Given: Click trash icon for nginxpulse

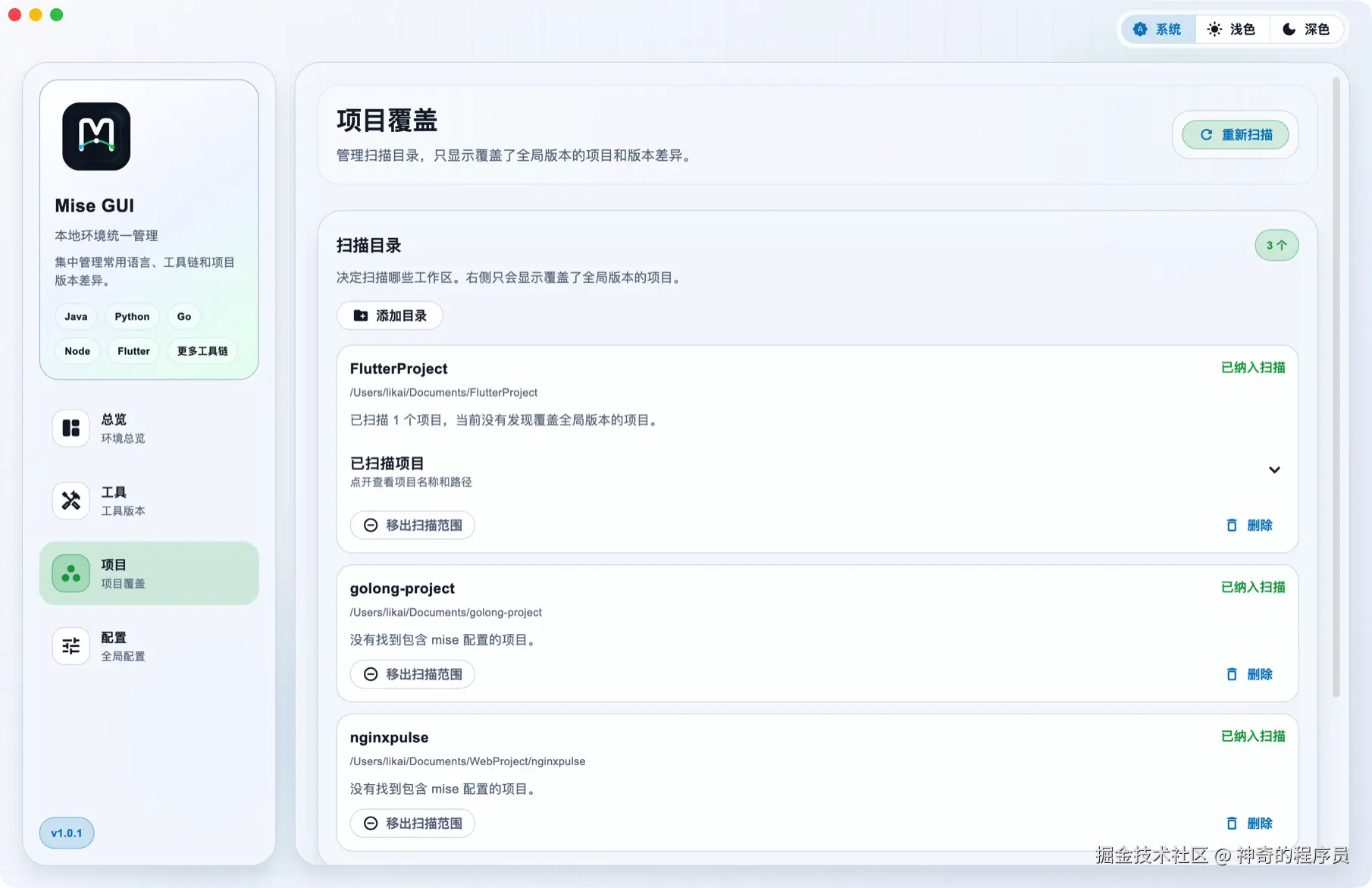Looking at the screenshot, I should pyautogui.click(x=1232, y=824).
